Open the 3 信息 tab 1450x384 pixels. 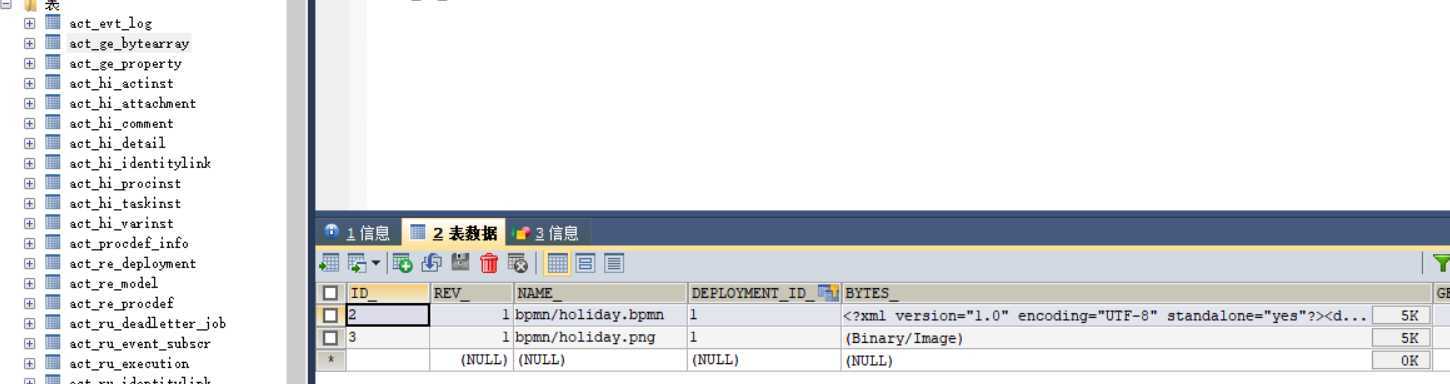click(545, 233)
